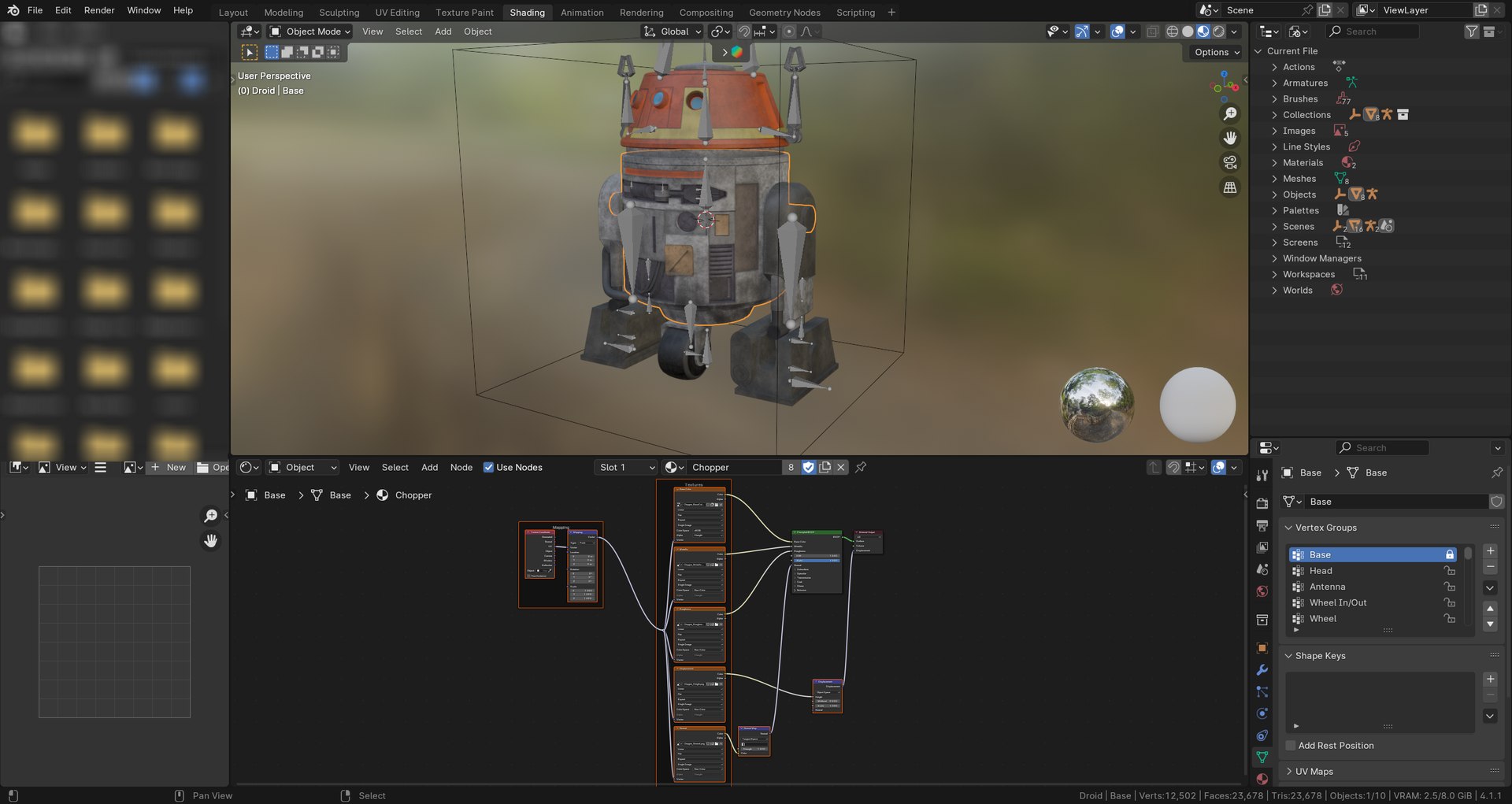Toggle the lock on Head vertex group
The width and height of the screenshot is (1512, 804).
click(1449, 571)
